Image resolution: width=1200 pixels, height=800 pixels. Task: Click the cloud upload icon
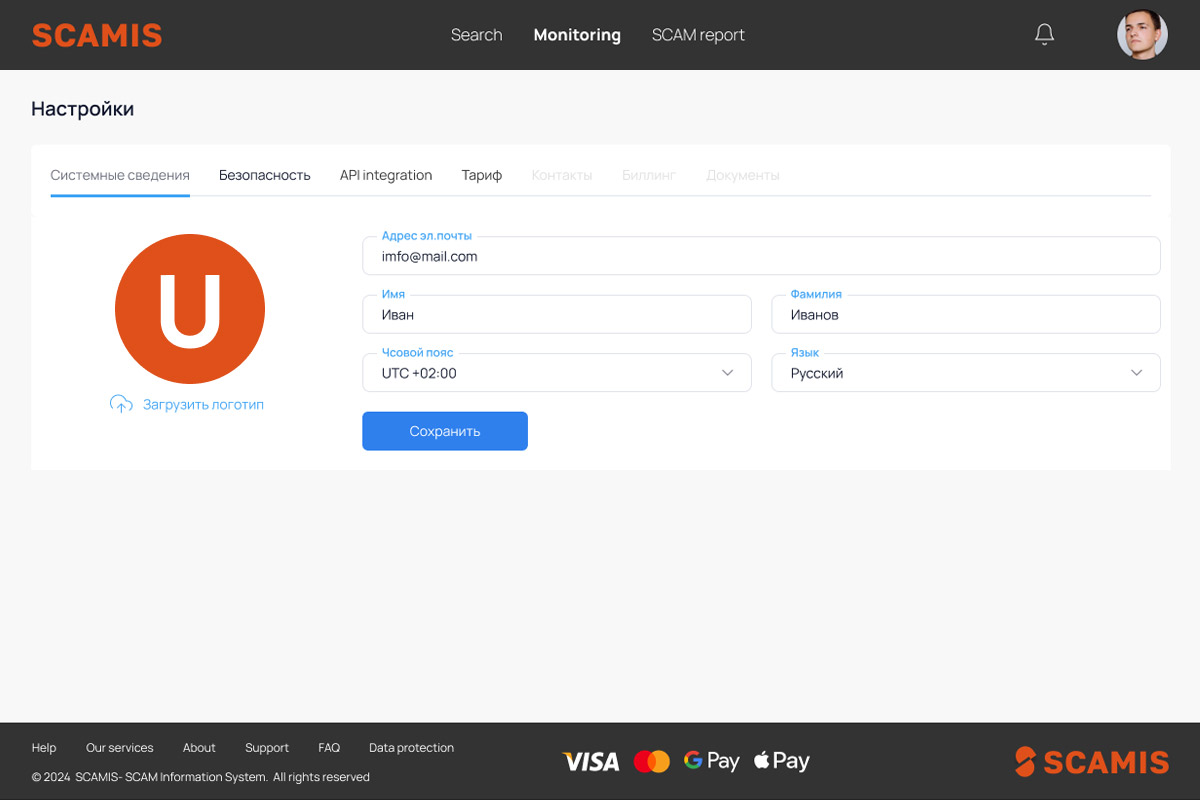click(x=121, y=404)
